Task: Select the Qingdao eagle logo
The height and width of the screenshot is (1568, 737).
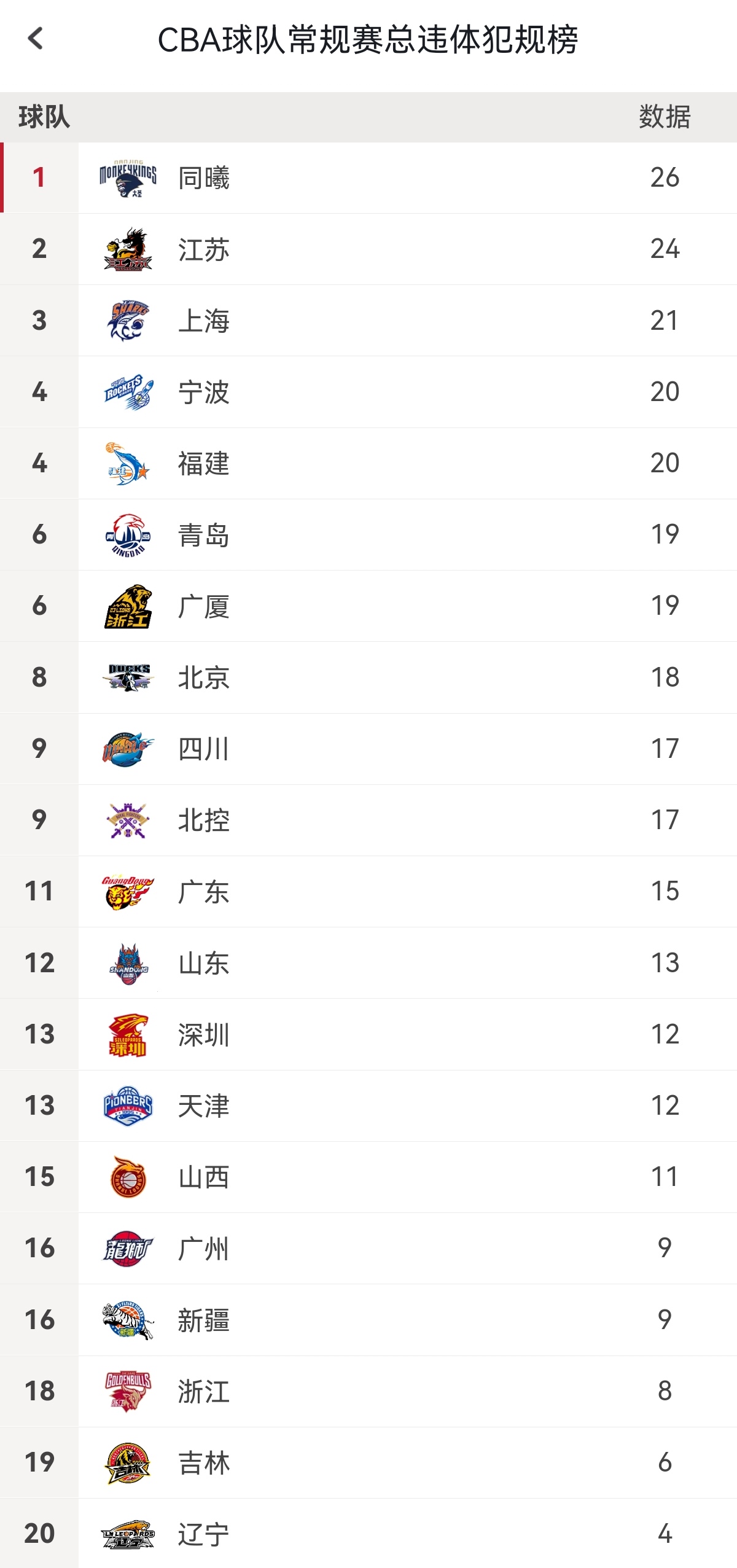Action: (x=128, y=535)
